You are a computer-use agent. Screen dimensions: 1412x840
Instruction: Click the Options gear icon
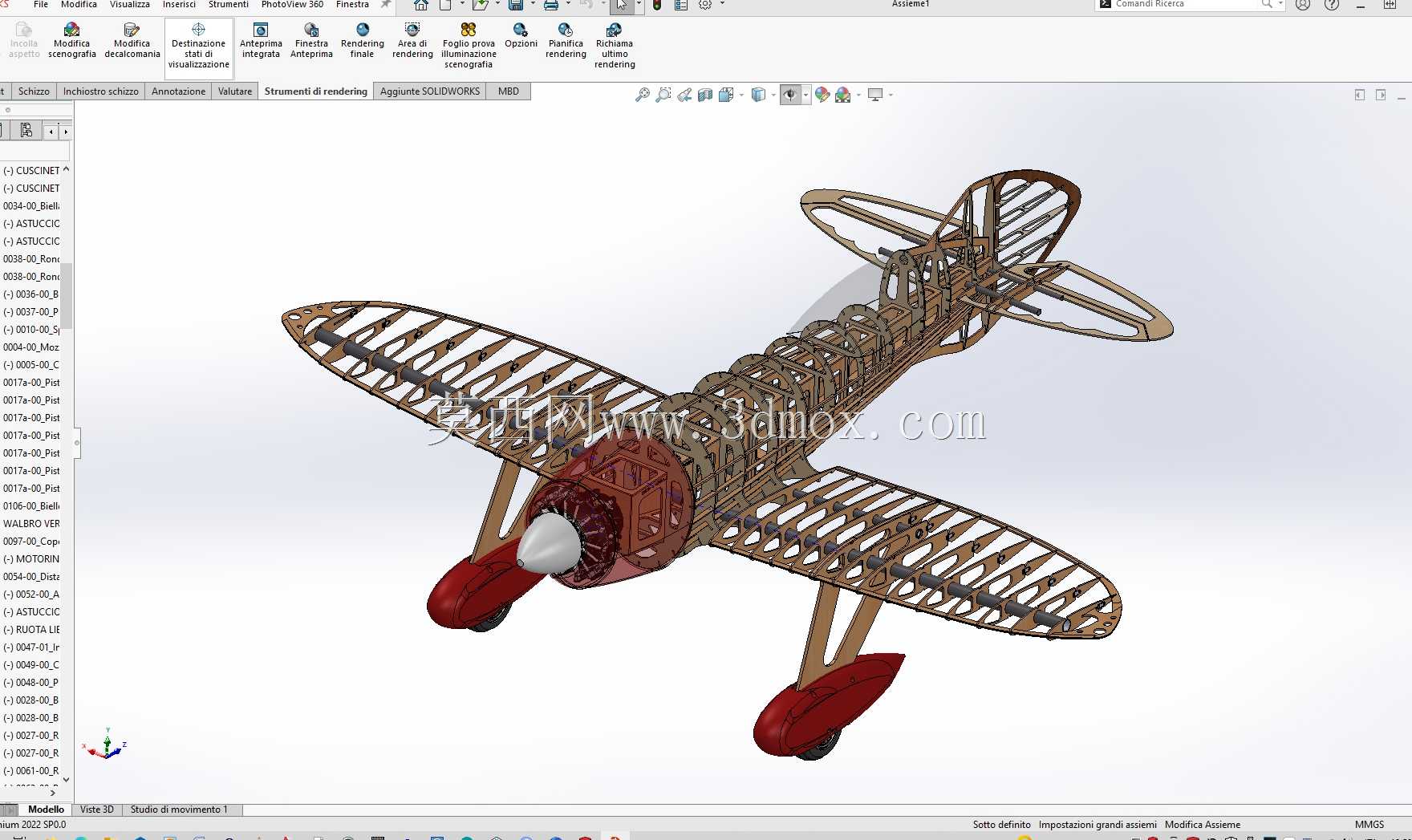click(705, 5)
